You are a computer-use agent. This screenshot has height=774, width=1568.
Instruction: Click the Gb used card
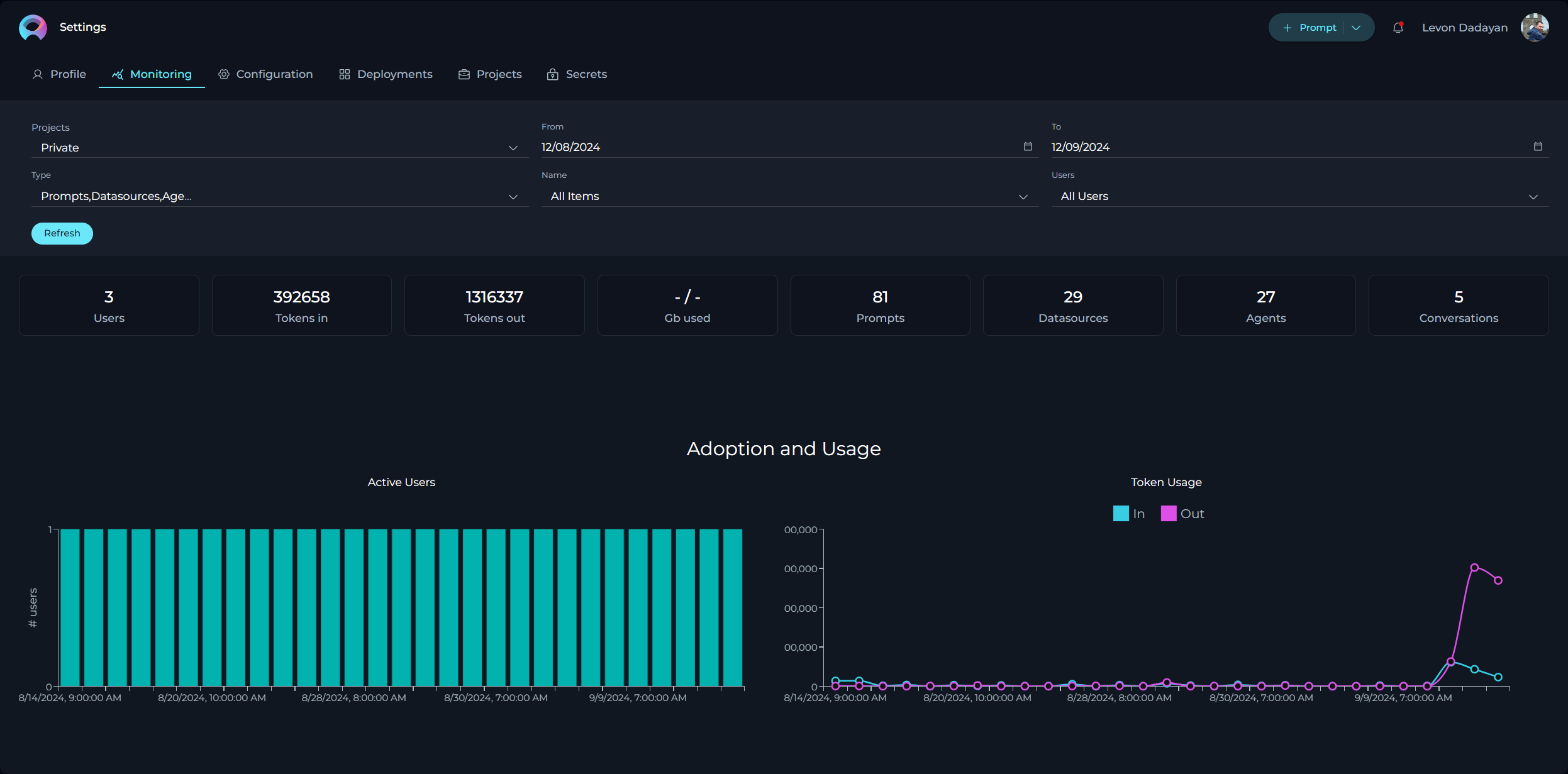click(687, 306)
